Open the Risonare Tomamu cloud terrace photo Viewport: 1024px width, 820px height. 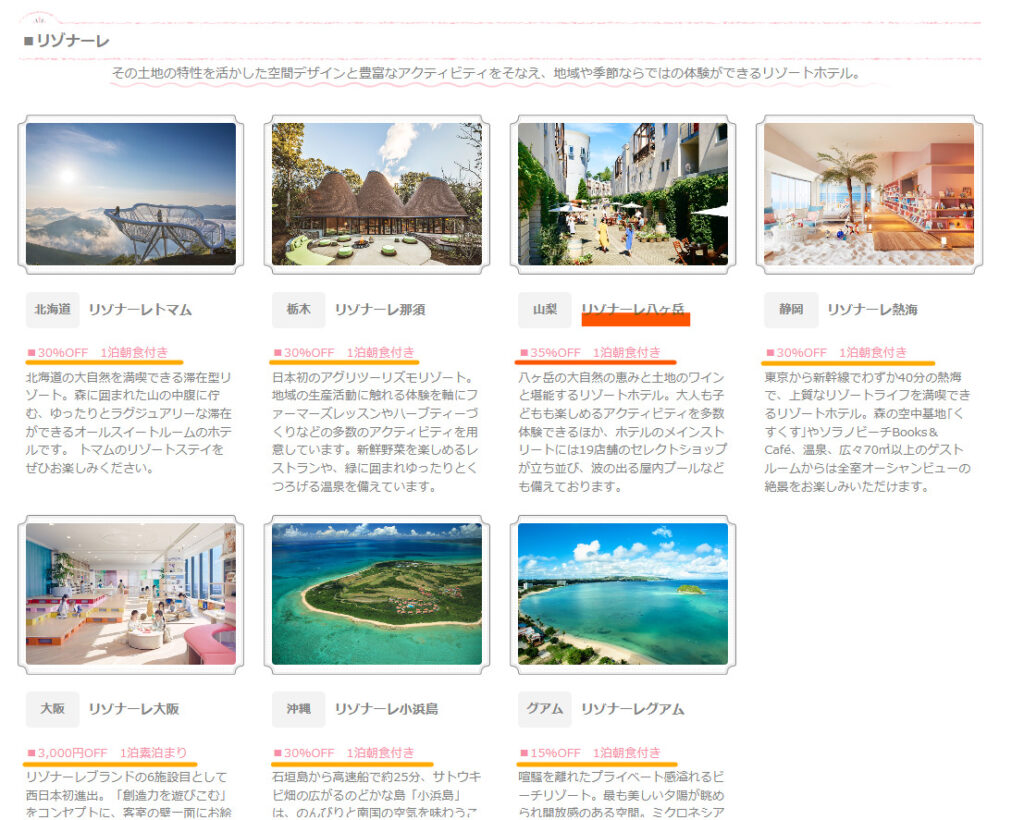(x=131, y=194)
